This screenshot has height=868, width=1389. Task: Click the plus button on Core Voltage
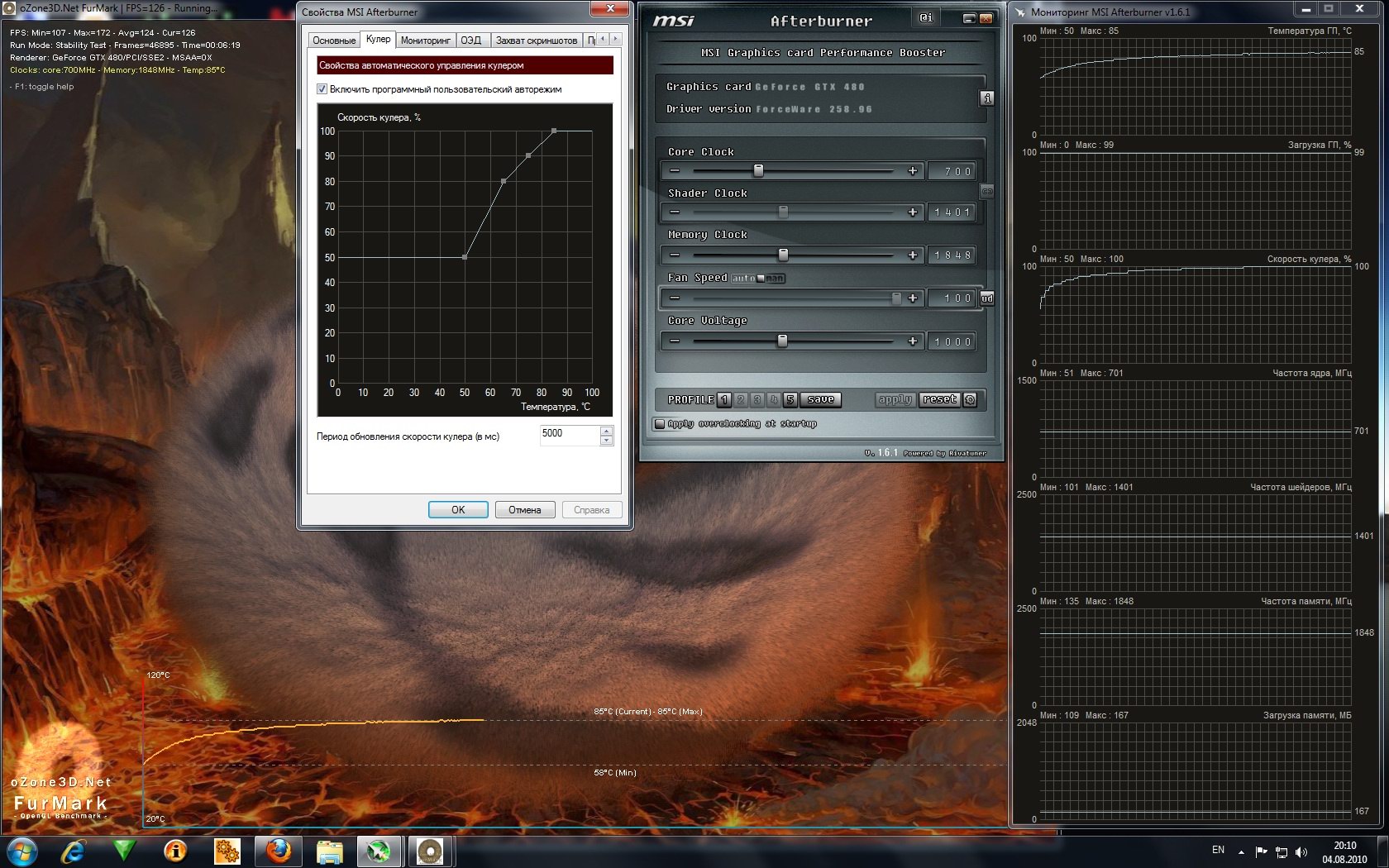point(913,341)
